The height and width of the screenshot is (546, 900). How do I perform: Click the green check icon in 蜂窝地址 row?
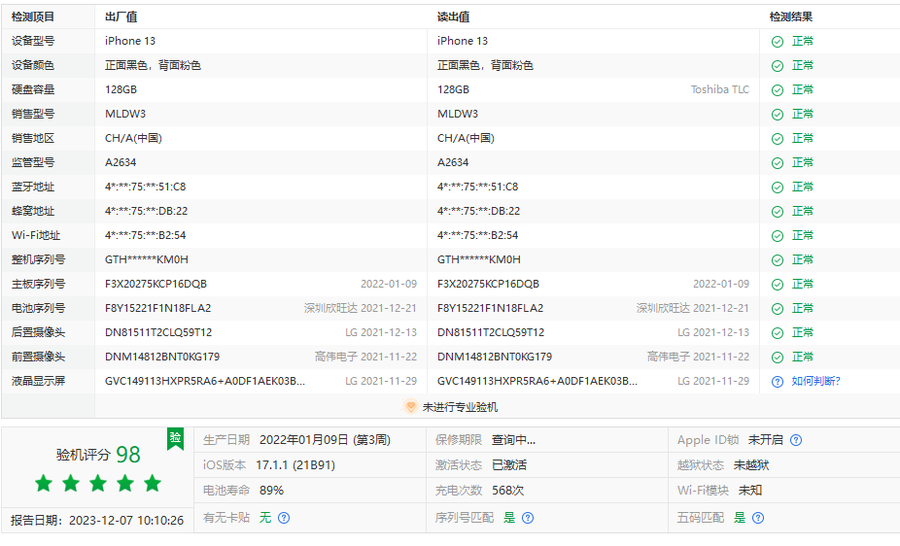777,212
